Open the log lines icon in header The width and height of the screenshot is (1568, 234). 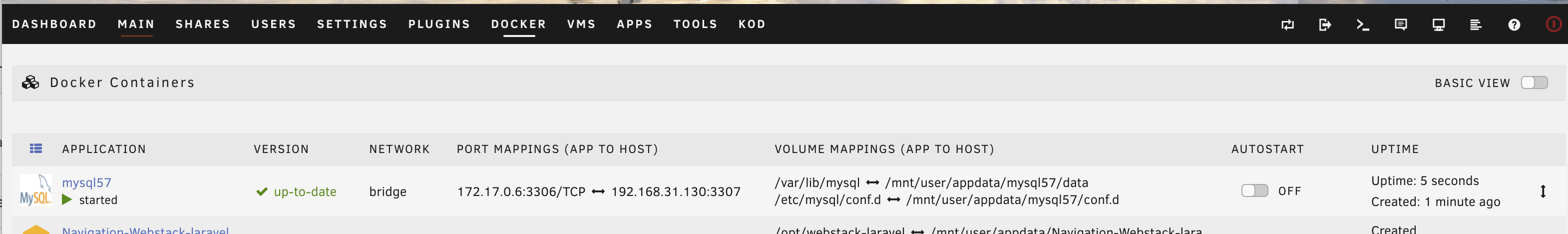pyautogui.click(x=1476, y=25)
